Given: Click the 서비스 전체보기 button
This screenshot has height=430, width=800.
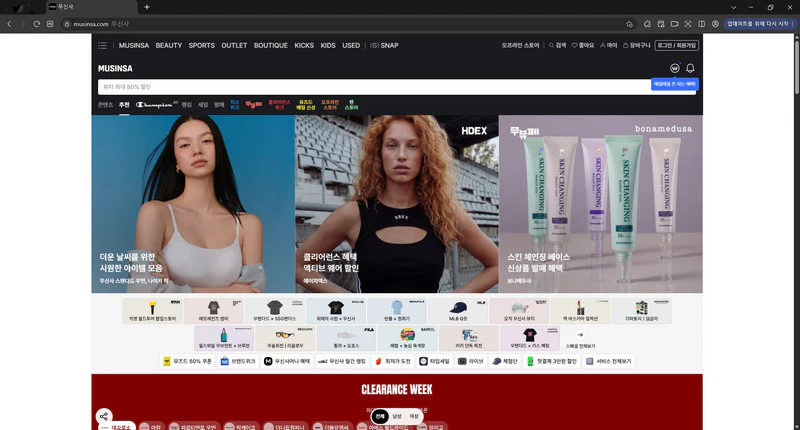Looking at the screenshot, I should point(609,361).
